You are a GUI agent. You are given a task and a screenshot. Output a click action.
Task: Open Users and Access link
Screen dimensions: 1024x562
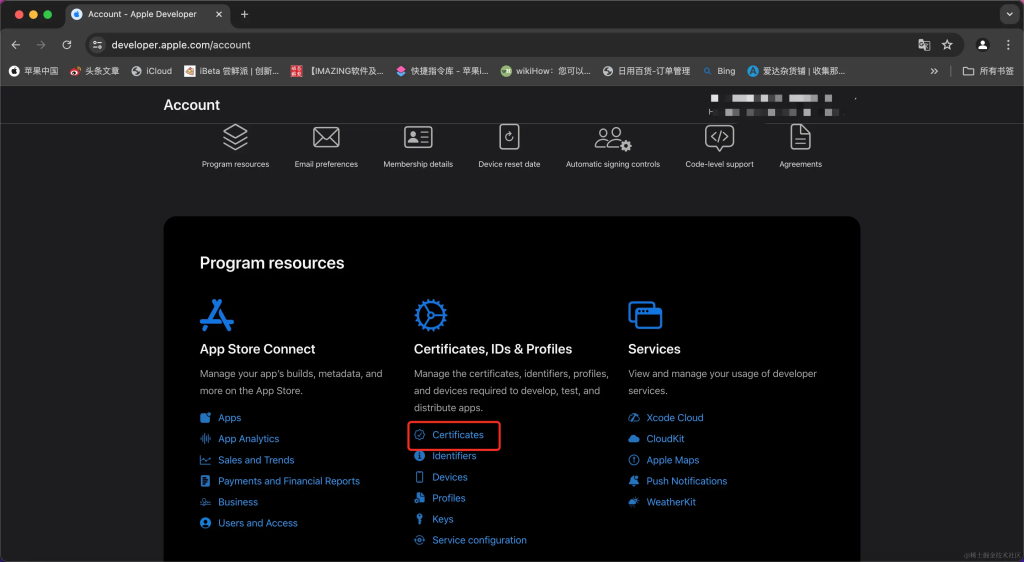(x=257, y=523)
